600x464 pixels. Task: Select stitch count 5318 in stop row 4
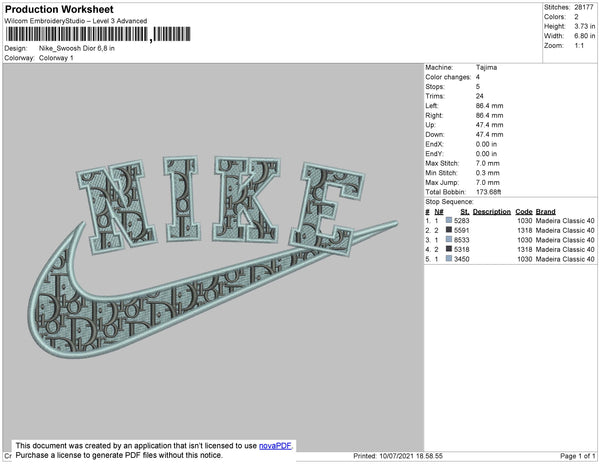click(461, 249)
